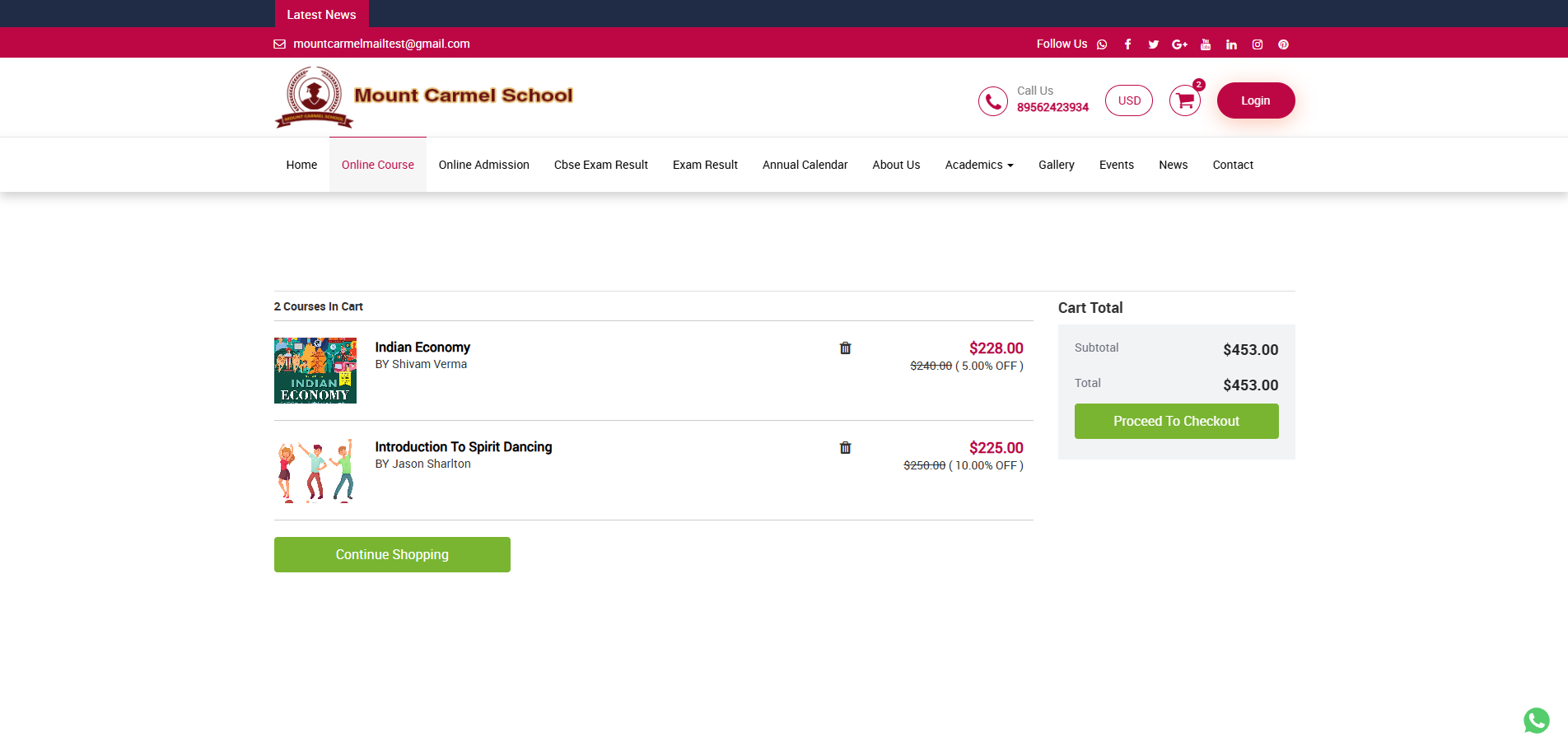Go to Online Admission page
The image size is (1568, 756).
click(483, 165)
